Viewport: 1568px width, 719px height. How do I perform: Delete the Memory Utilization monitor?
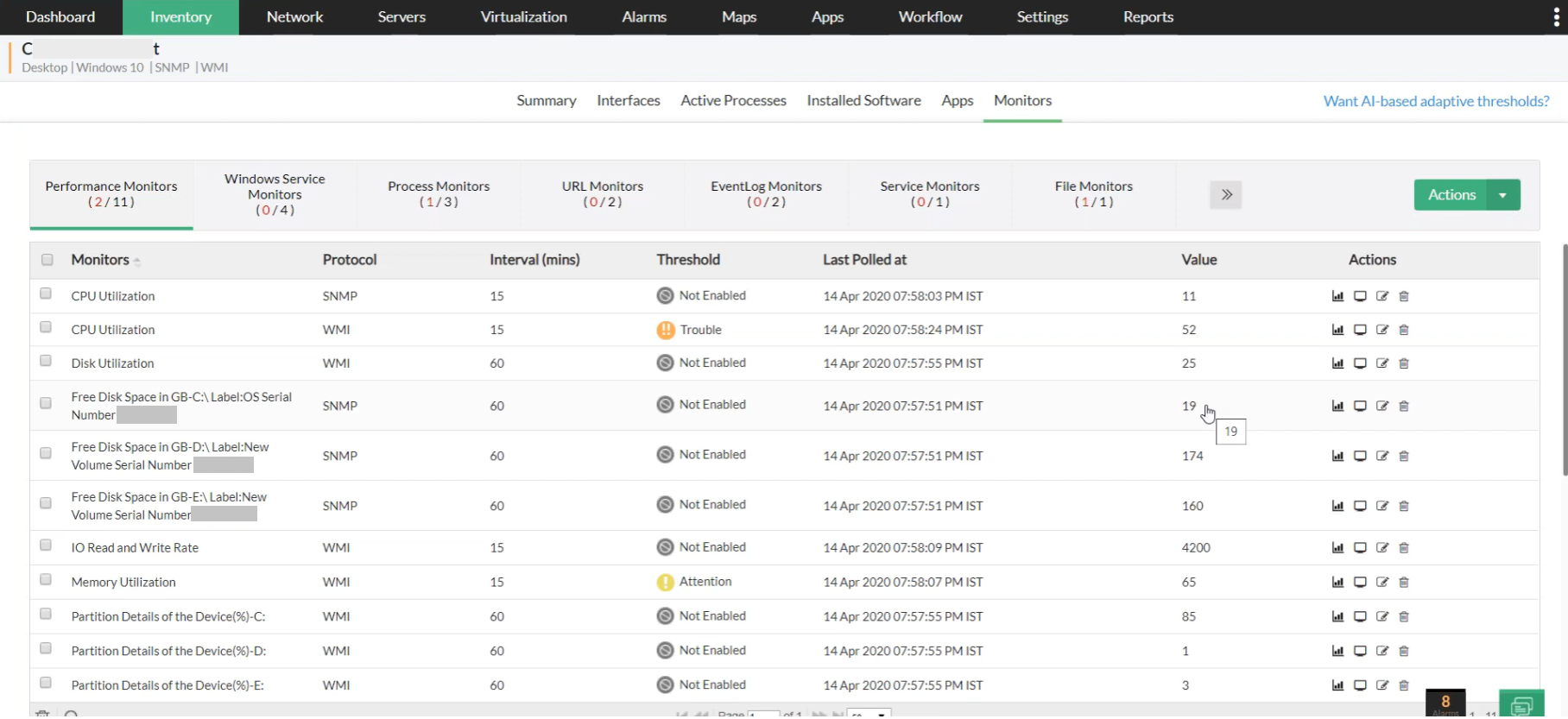(x=1404, y=583)
